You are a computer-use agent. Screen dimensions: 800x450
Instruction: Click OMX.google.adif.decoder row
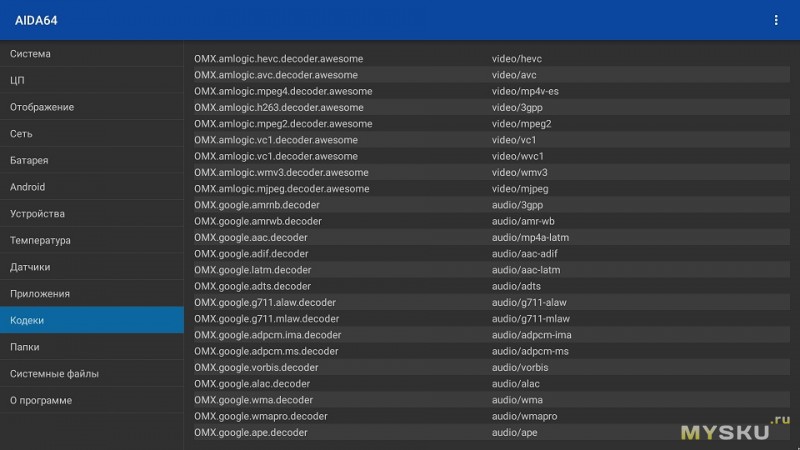[491, 254]
